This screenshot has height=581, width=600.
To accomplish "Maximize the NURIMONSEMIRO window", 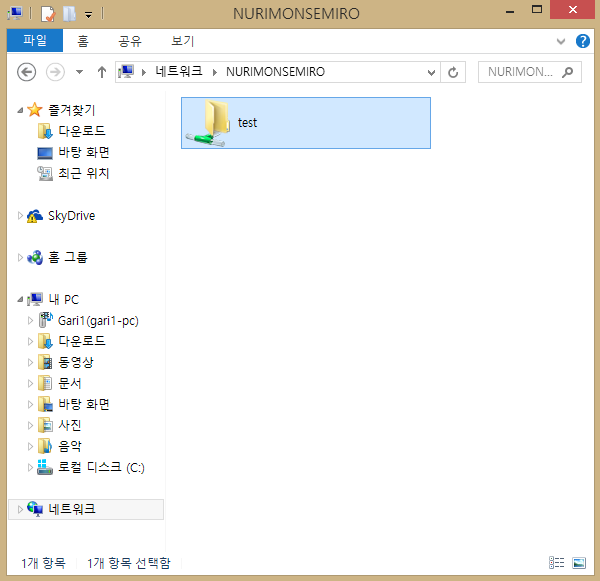I will pyautogui.click(x=536, y=10).
